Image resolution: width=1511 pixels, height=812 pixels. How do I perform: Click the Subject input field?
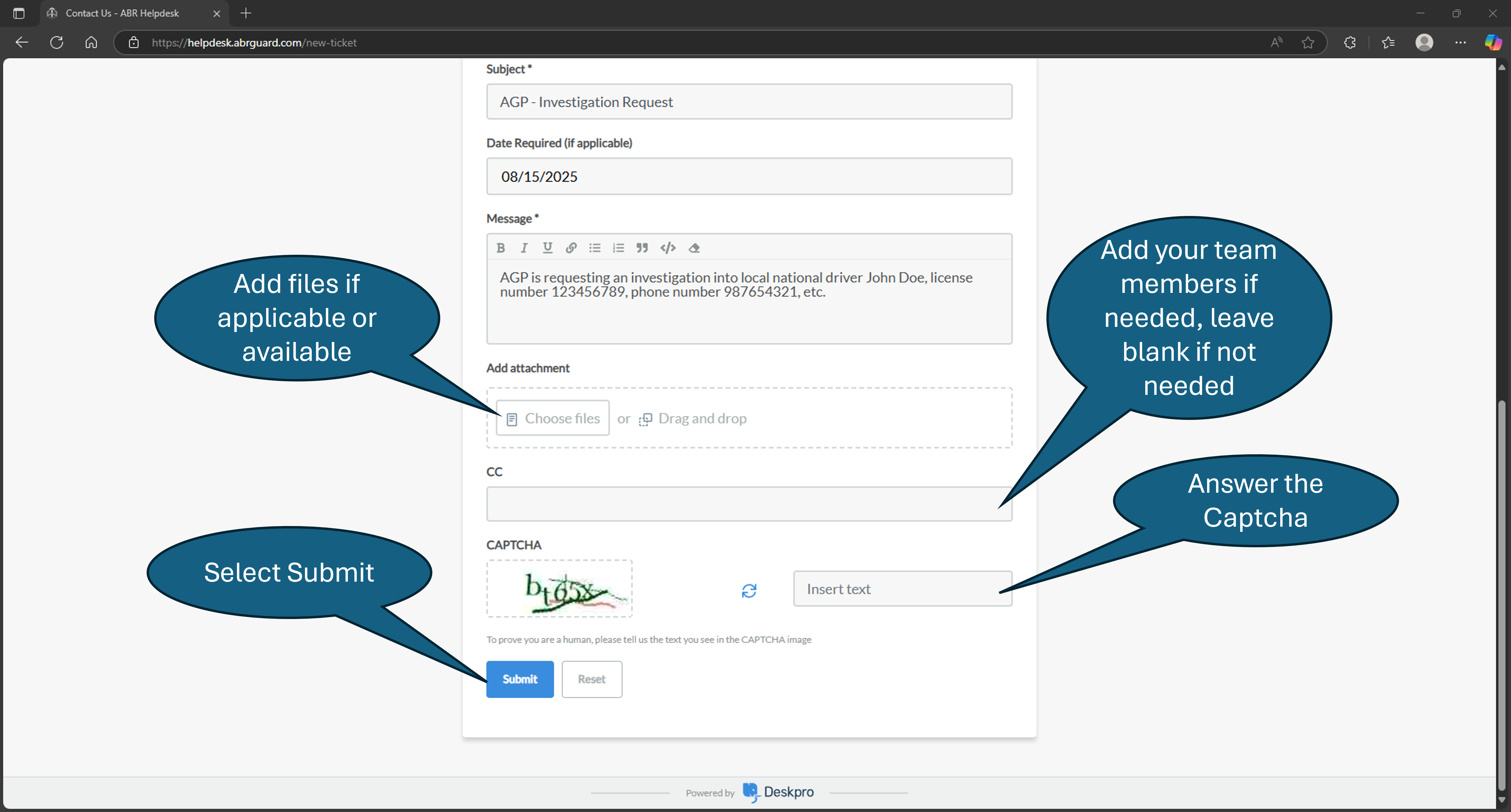point(749,101)
